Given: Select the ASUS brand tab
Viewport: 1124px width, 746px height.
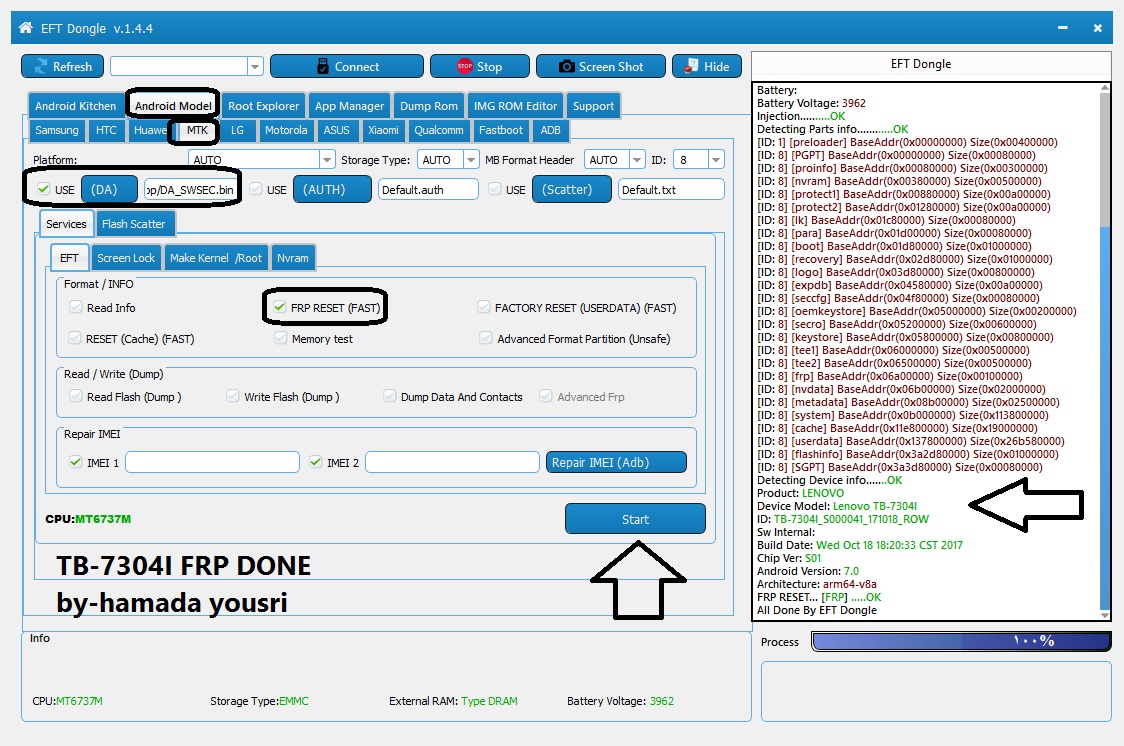Looking at the screenshot, I should point(336,130).
